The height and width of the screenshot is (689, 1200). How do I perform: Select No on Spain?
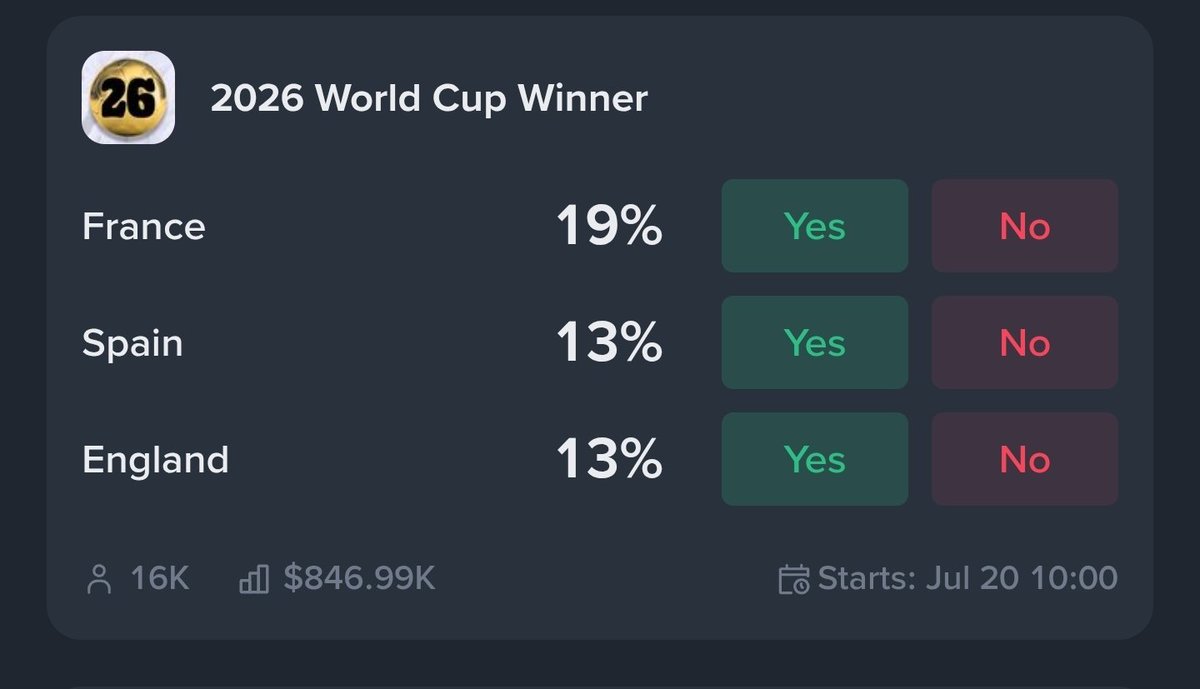tap(1025, 343)
